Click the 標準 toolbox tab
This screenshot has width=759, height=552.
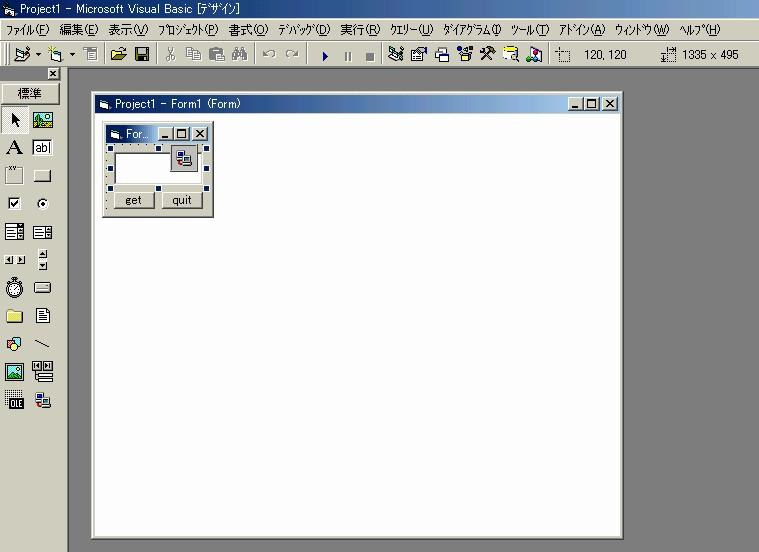tap(30, 93)
